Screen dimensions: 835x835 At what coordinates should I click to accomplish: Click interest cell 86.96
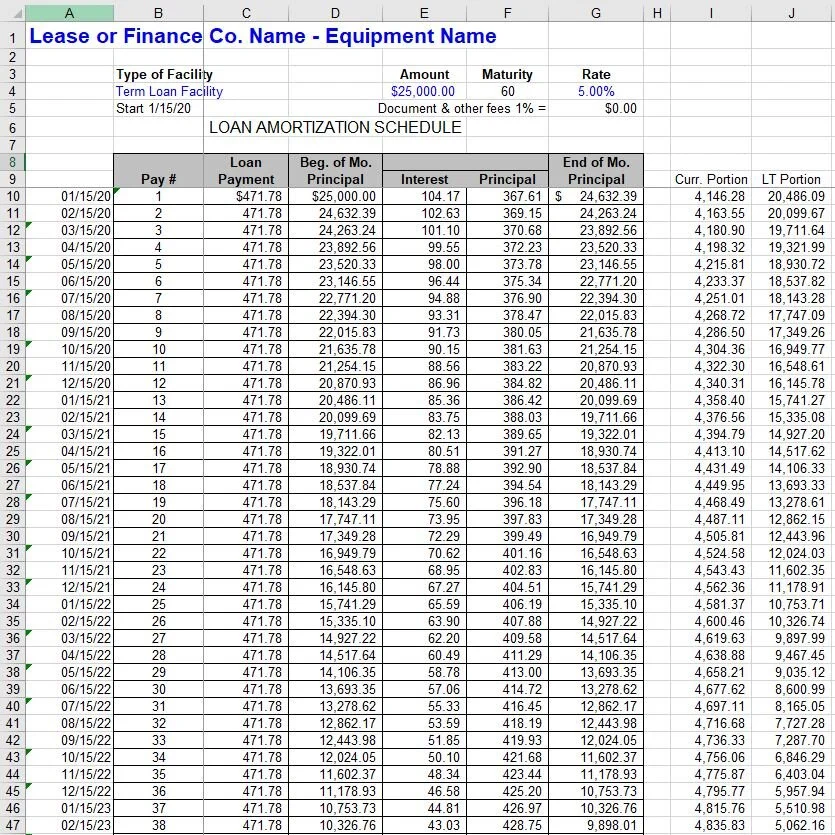[424, 383]
